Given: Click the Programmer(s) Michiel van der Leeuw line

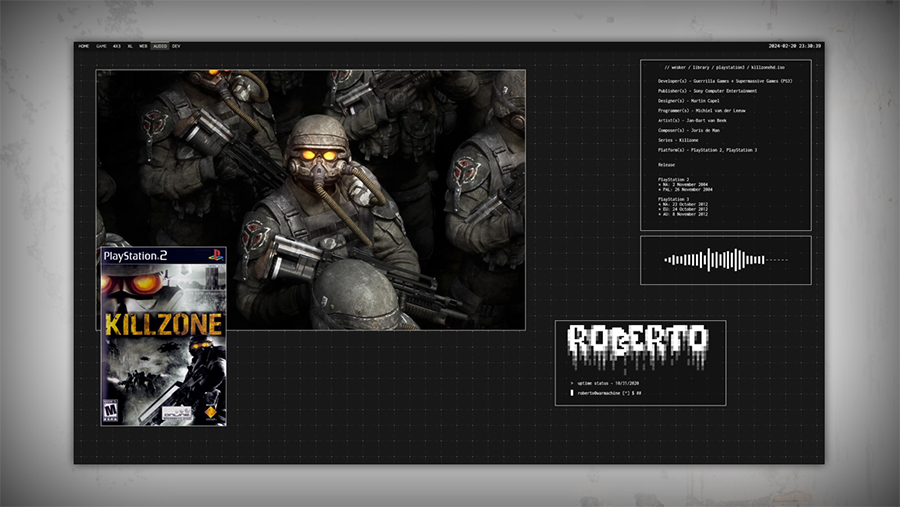Looking at the screenshot, I should (x=701, y=110).
